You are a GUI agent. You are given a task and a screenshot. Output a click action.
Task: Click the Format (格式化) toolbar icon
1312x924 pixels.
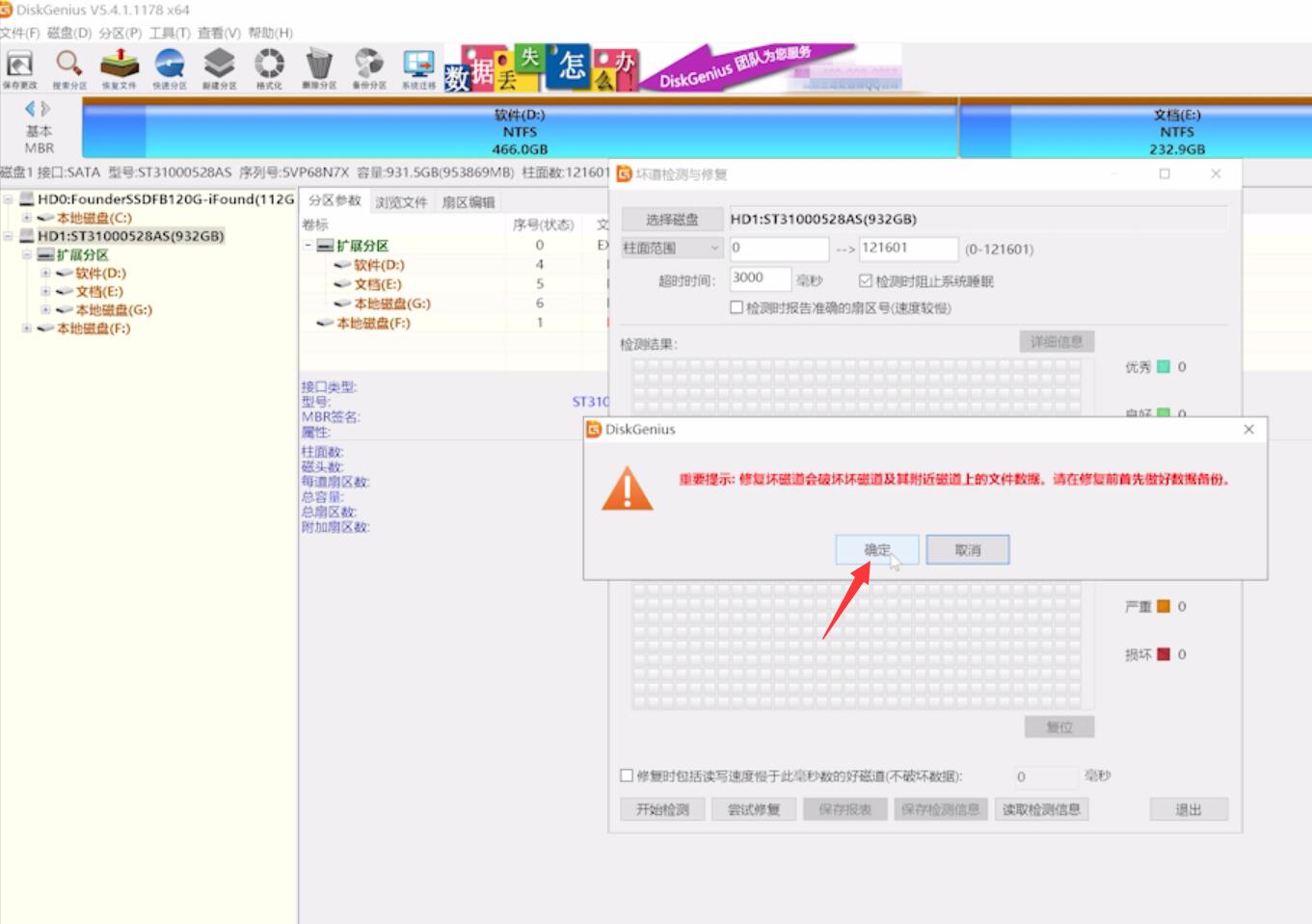[x=269, y=69]
